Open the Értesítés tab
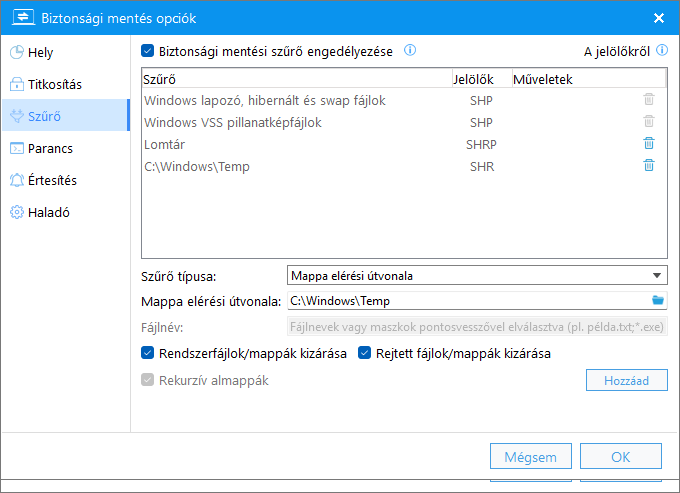This screenshot has height=493, width=680. tap(66, 180)
